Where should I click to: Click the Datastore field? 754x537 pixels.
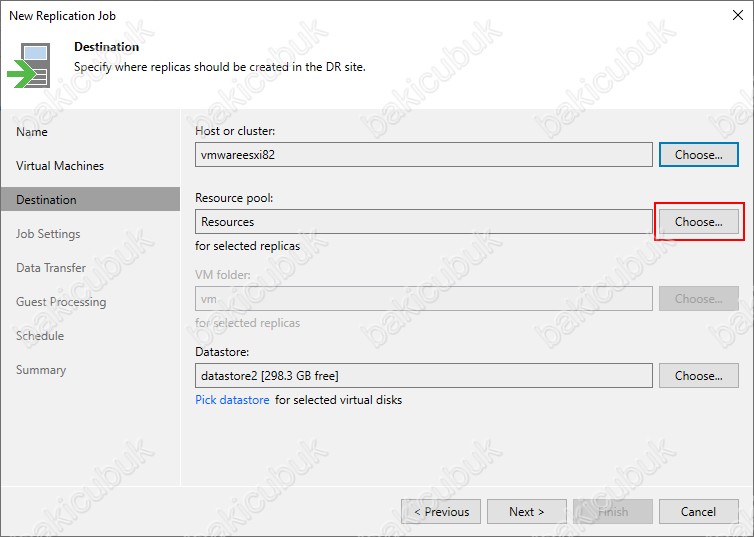(424, 375)
